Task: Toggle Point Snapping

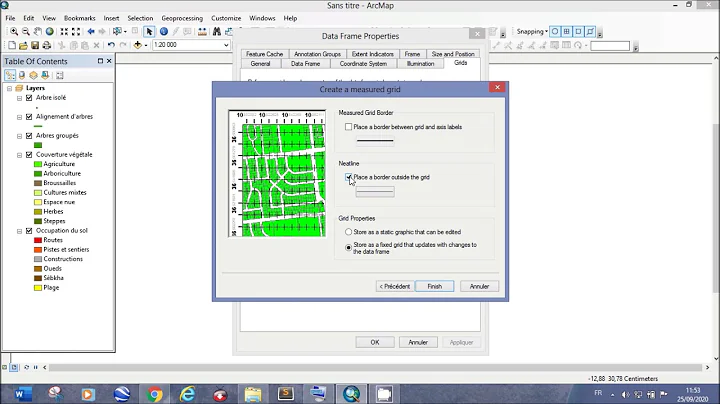Action: [x=555, y=31]
